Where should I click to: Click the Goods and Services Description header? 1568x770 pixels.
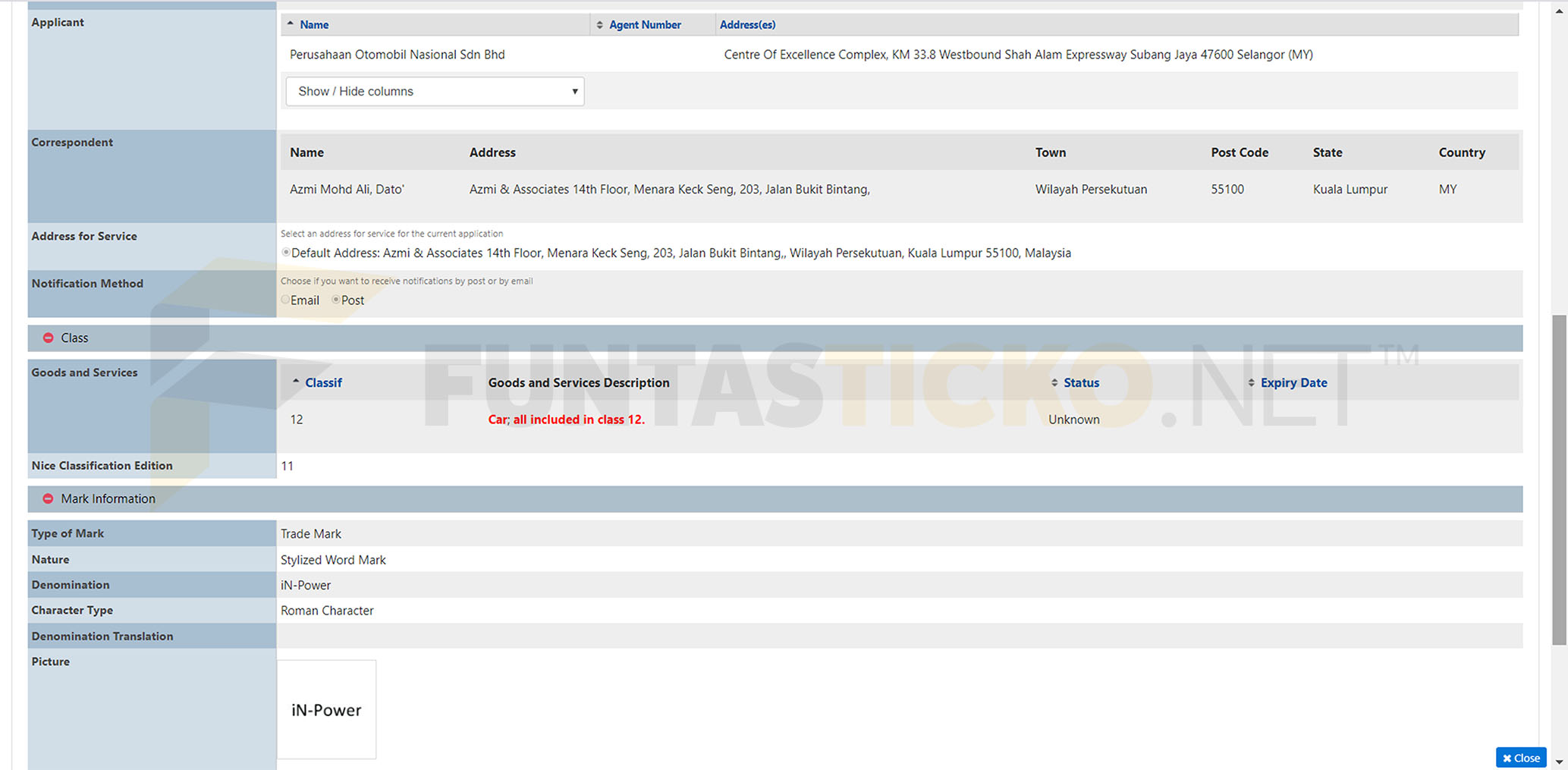click(x=579, y=382)
